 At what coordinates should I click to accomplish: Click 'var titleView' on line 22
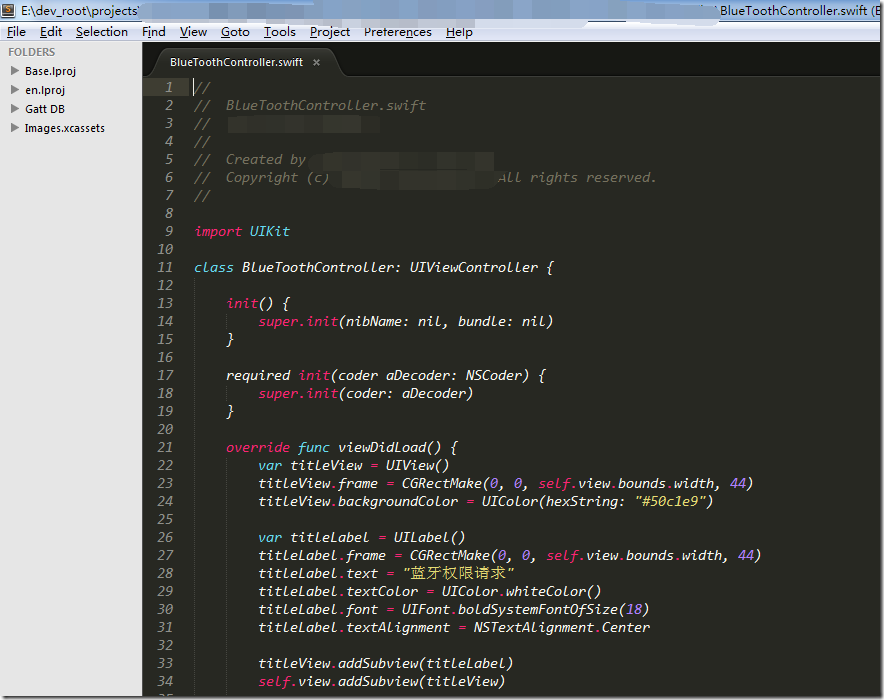(310, 466)
